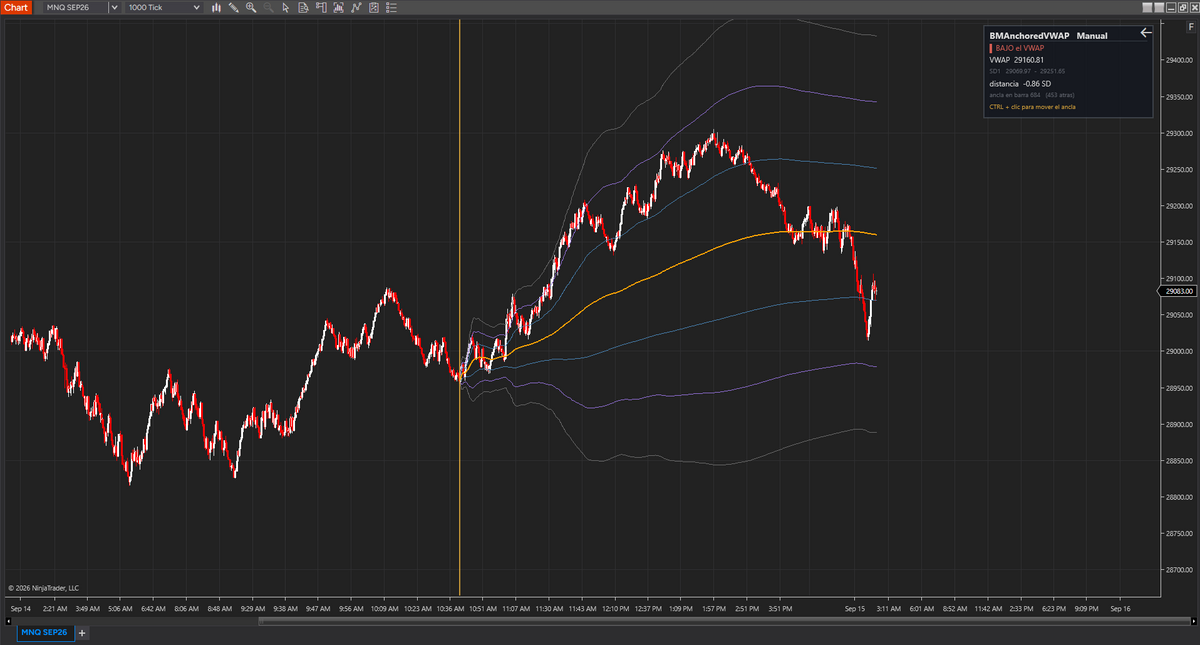The height and width of the screenshot is (645, 1200).
Task: Switch to the MNQ SEP26 tab
Action: 46,633
